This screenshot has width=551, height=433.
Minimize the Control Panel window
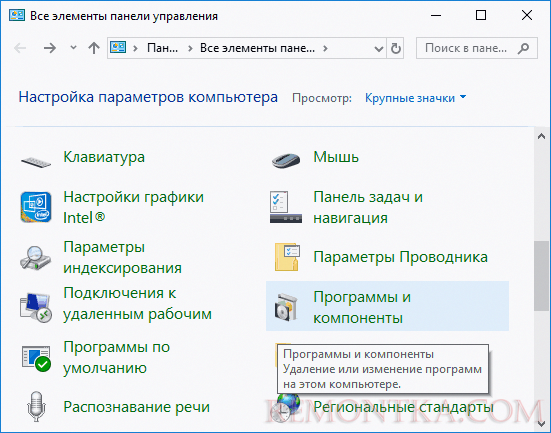[x=436, y=15]
